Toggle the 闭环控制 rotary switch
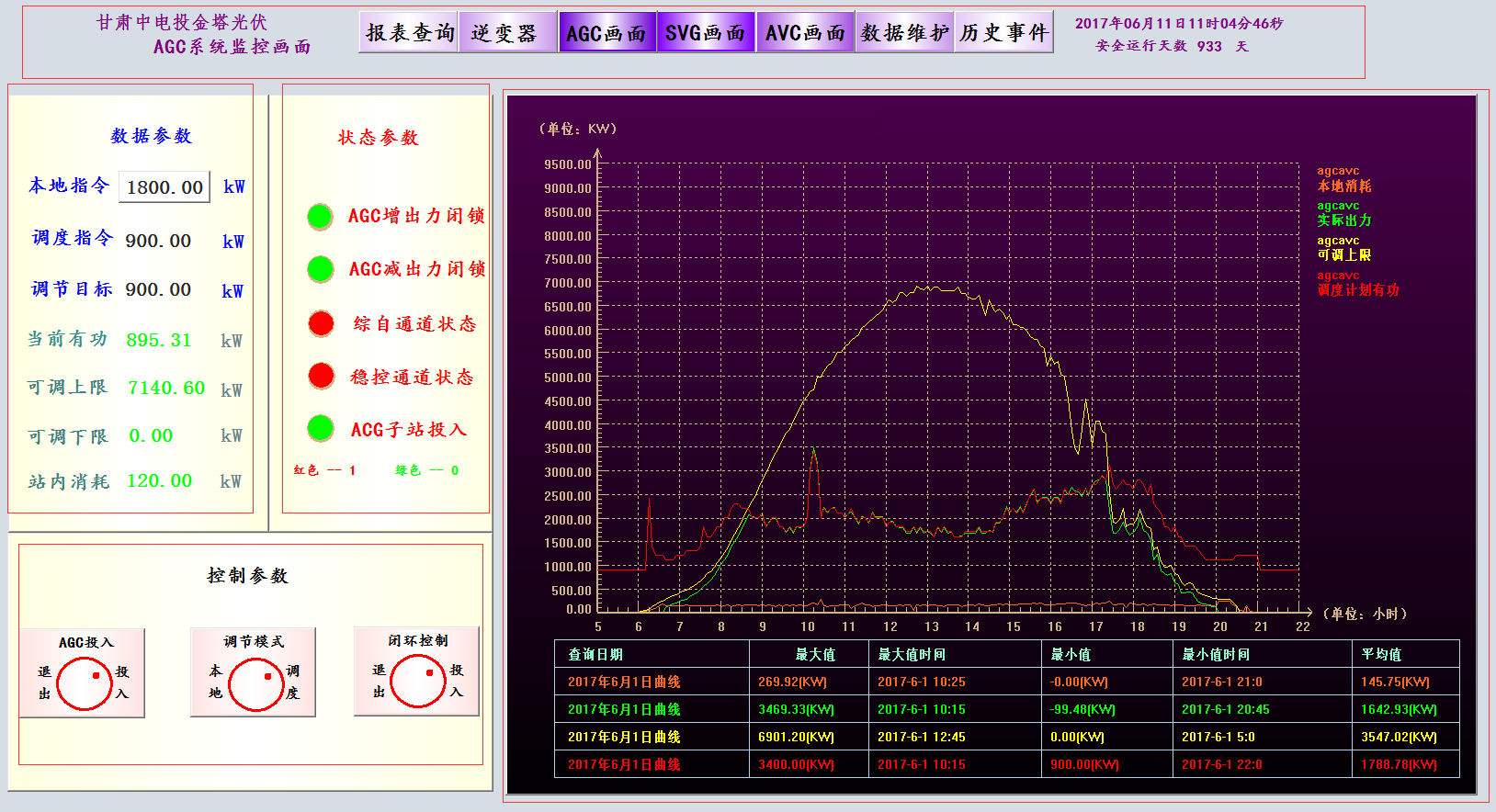Screen dimensions: 1496x812 point(418,681)
